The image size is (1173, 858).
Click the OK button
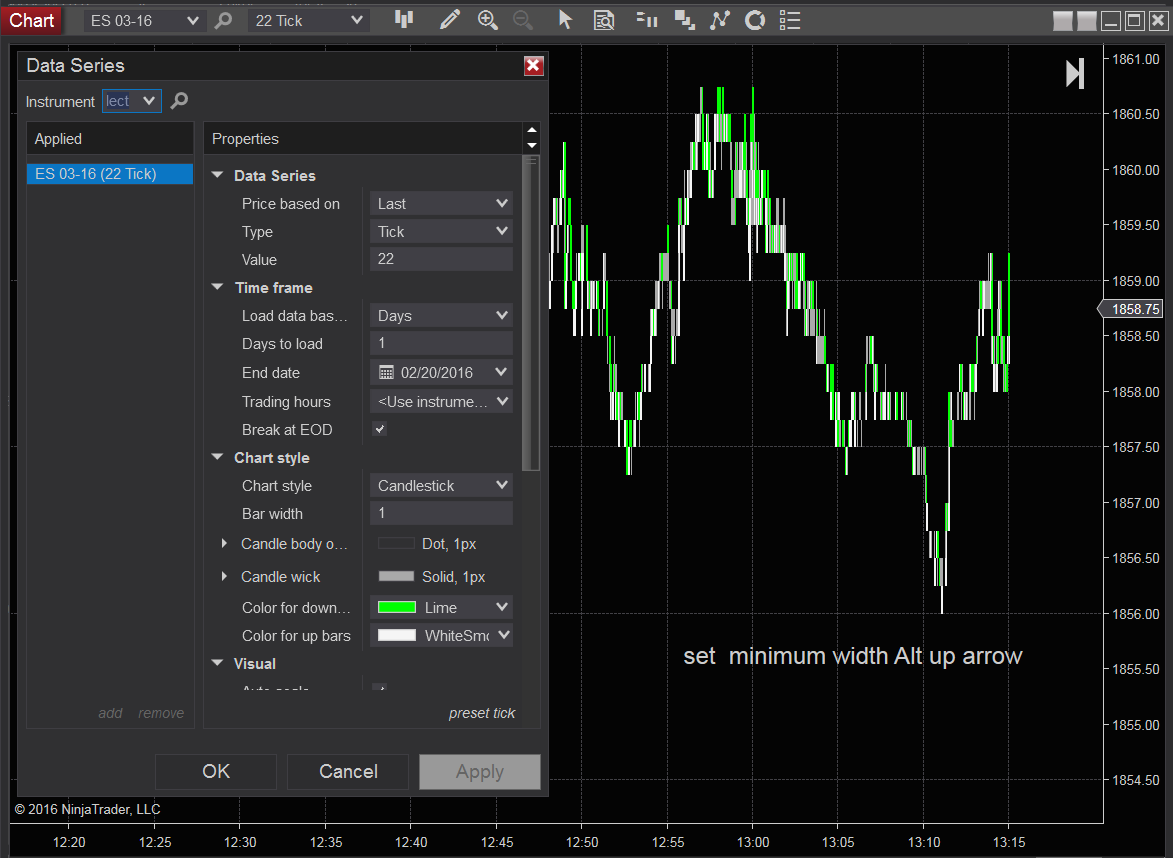pyautogui.click(x=215, y=771)
